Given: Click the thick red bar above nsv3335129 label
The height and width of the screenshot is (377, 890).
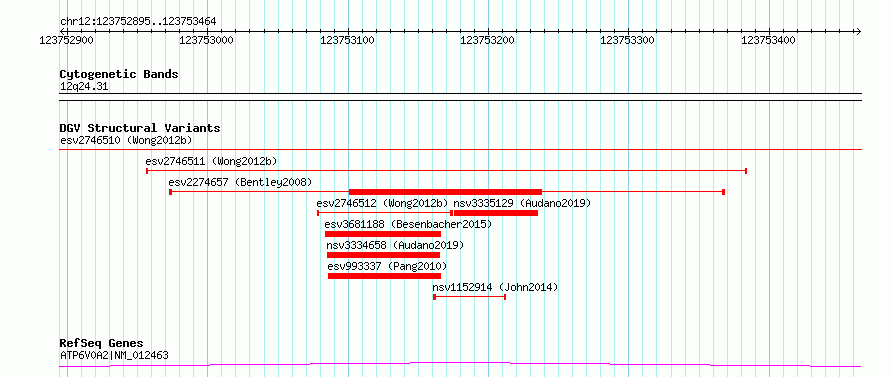Looking at the screenshot, I should coord(446,192).
